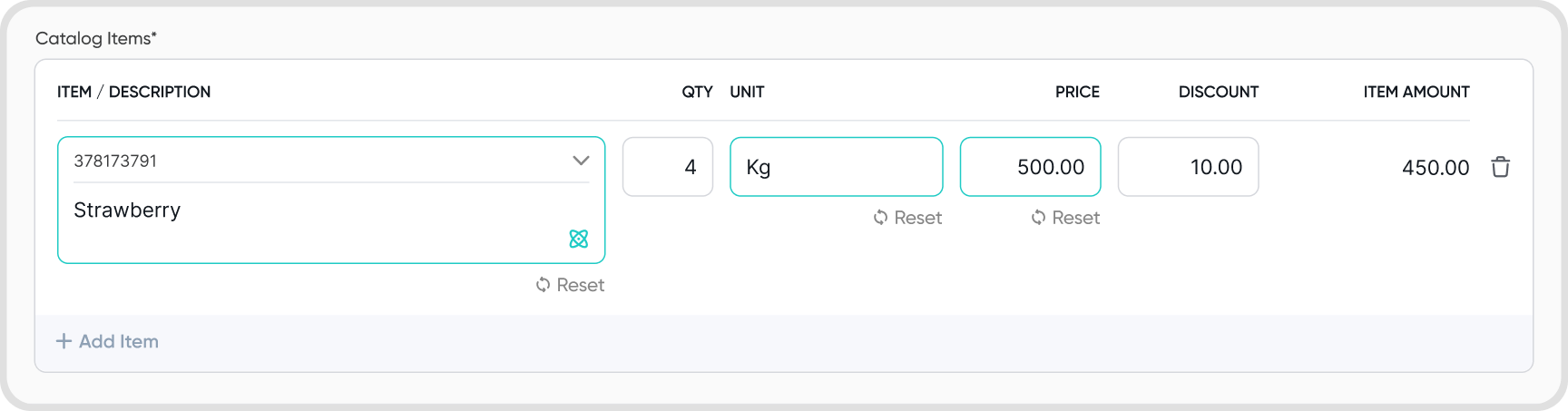Click the Discount field showing 10.00
This screenshot has width=1568, height=411.
(1189, 167)
